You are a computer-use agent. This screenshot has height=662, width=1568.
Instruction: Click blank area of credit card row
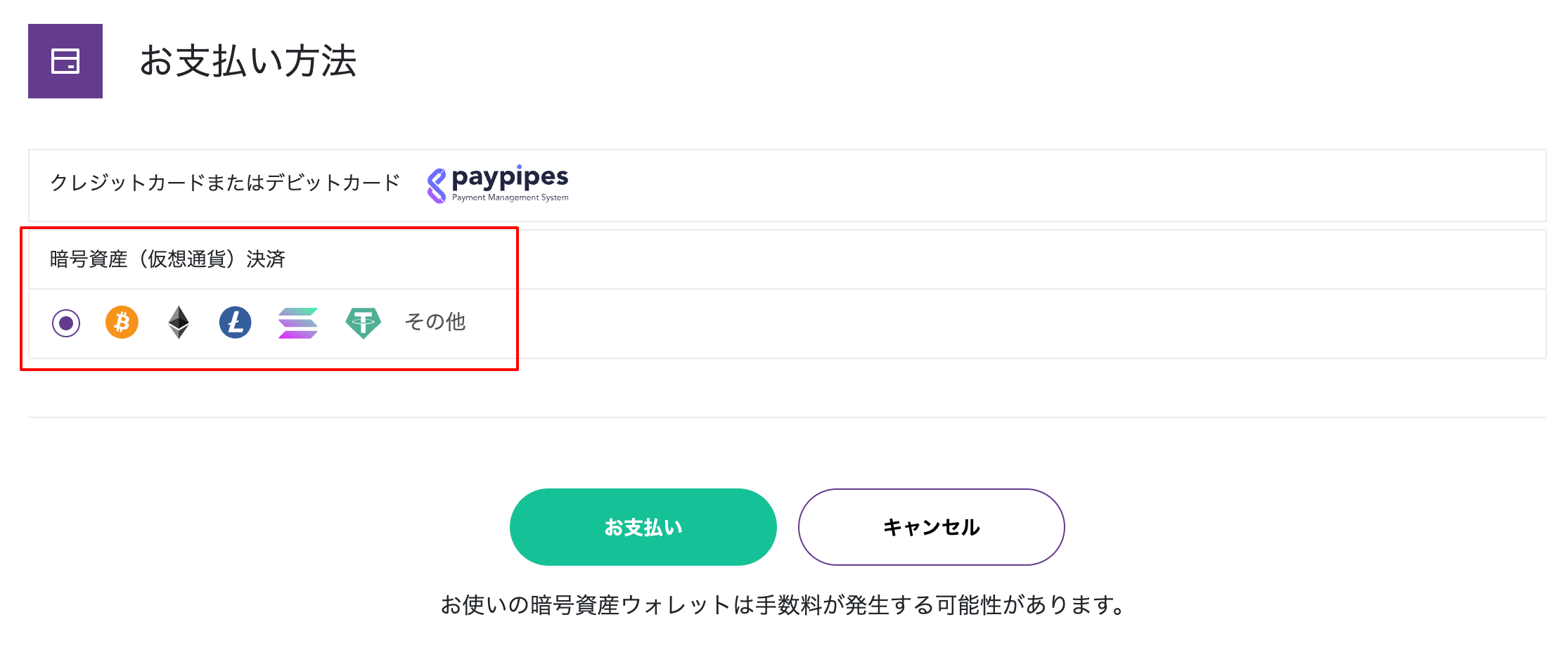coord(1055,186)
